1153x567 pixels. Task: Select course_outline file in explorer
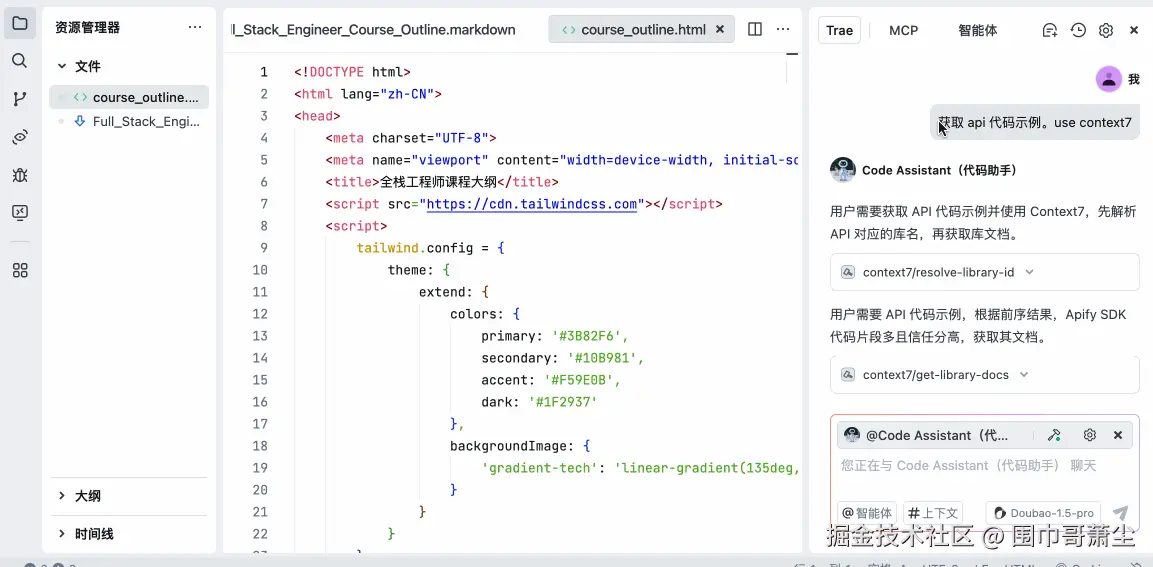(129, 97)
